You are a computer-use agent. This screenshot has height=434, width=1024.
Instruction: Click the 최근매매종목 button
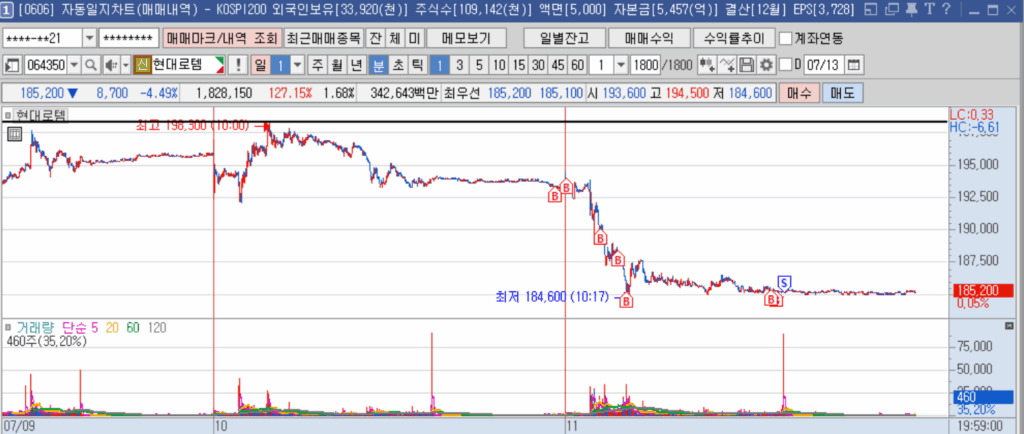324,38
